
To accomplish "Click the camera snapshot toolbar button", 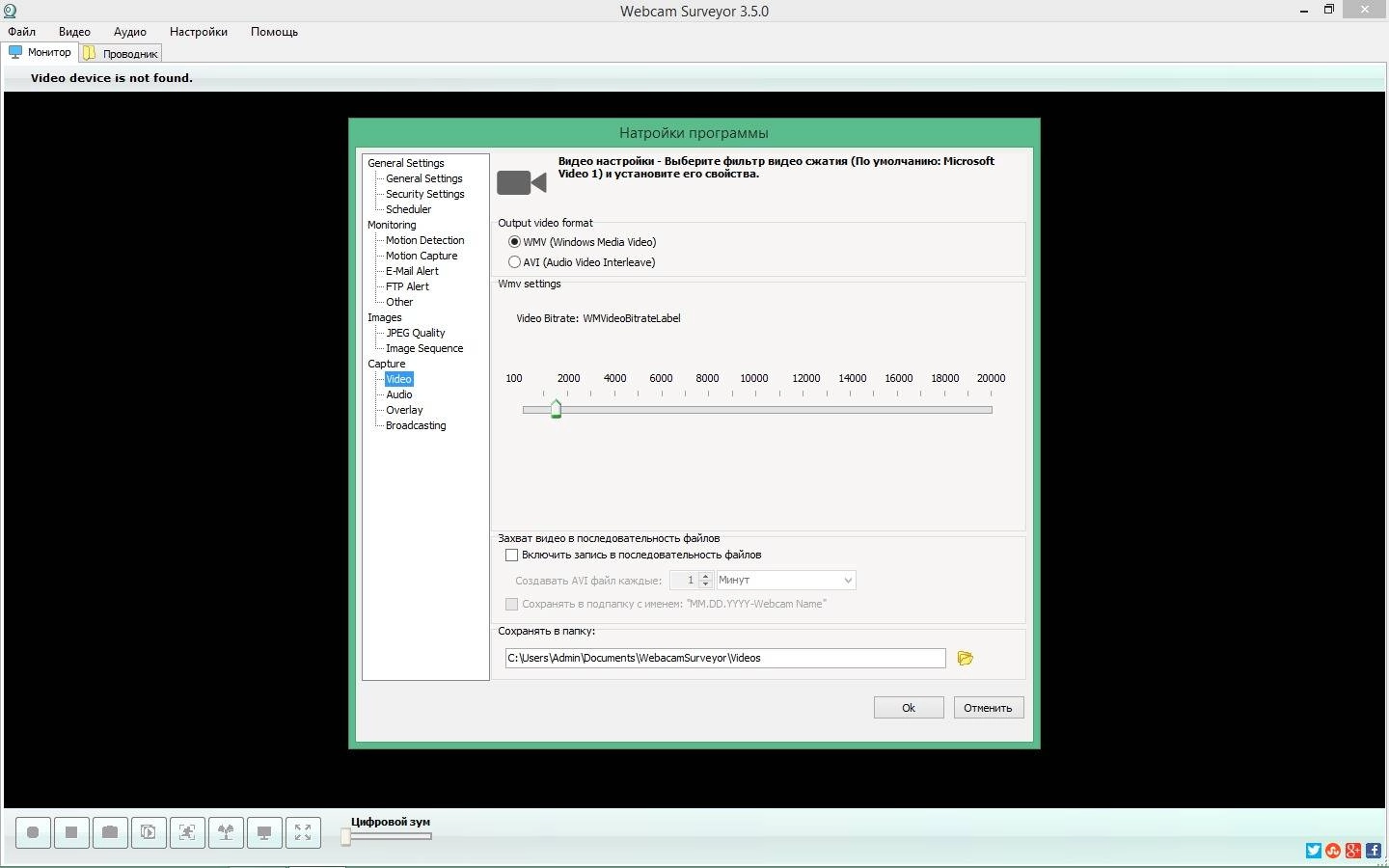I will click(x=110, y=832).
